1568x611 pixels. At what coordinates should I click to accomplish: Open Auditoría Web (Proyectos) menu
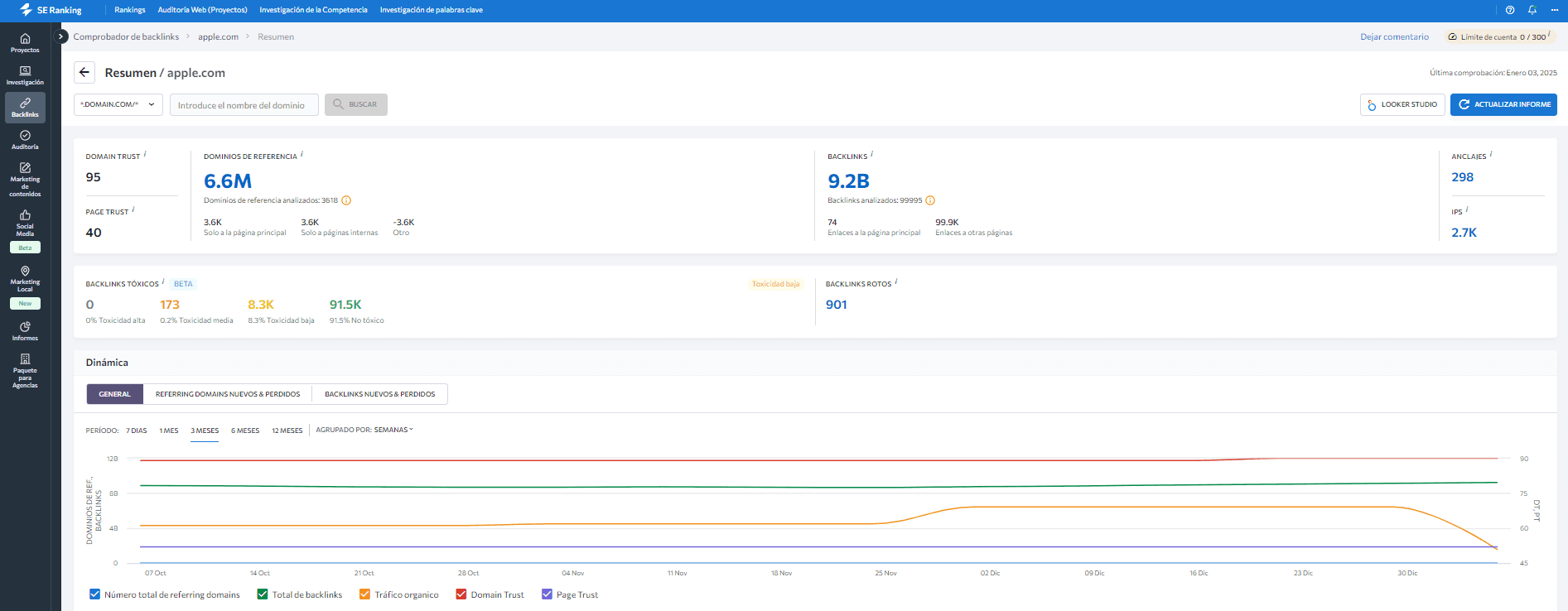(202, 10)
